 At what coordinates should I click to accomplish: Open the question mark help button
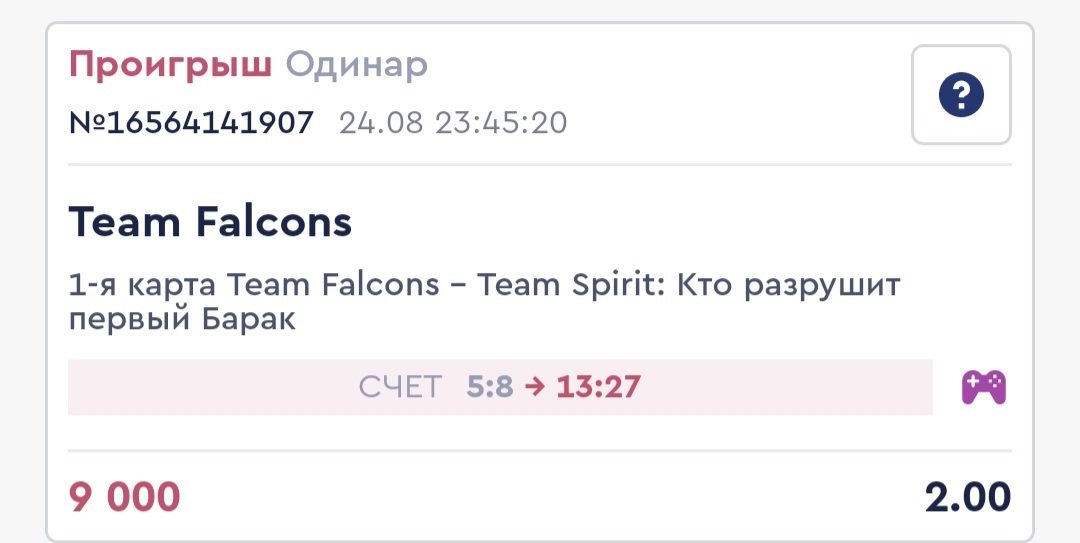tap(961, 95)
